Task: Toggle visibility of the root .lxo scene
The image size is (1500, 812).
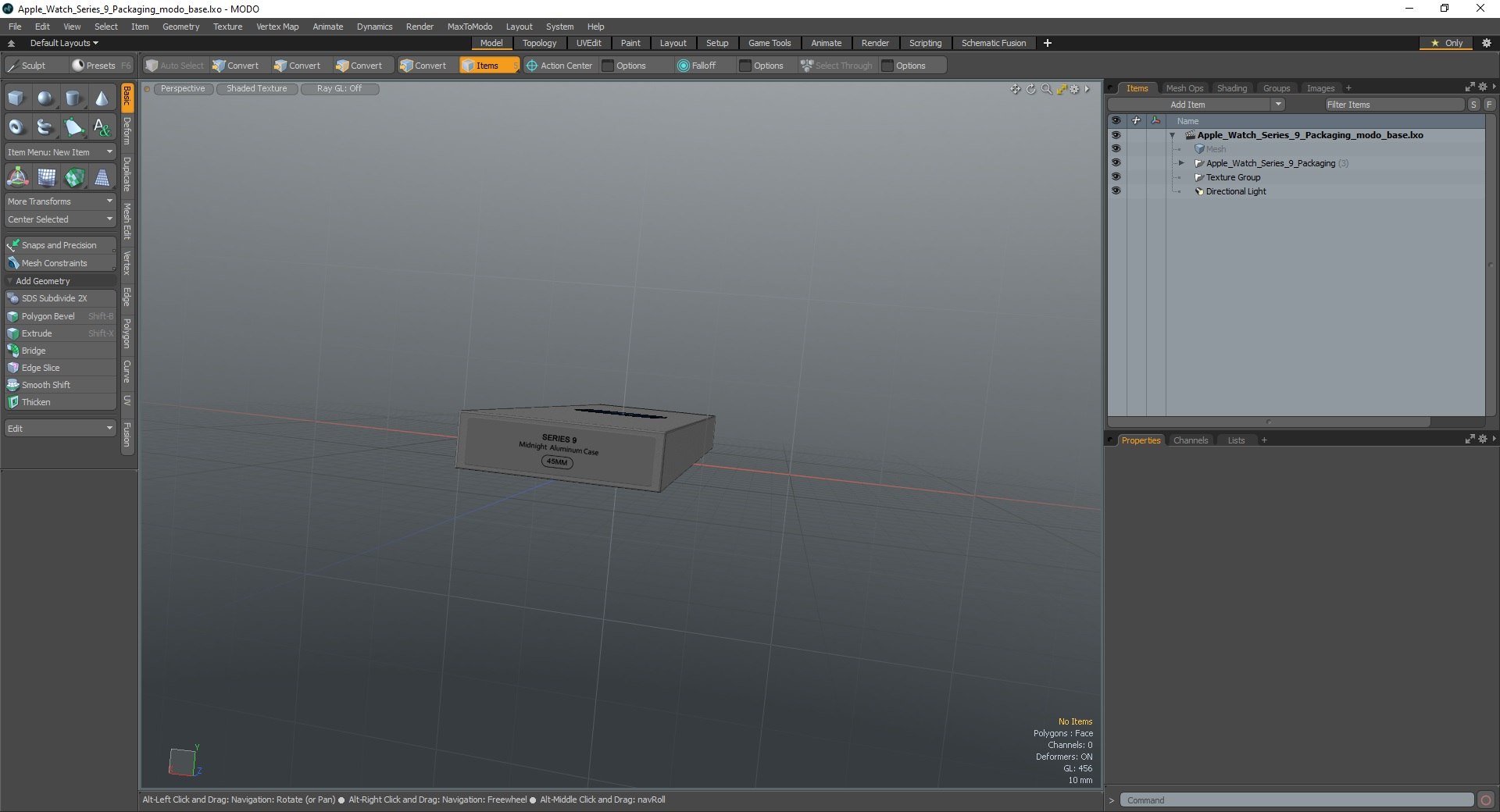Action: point(1116,134)
